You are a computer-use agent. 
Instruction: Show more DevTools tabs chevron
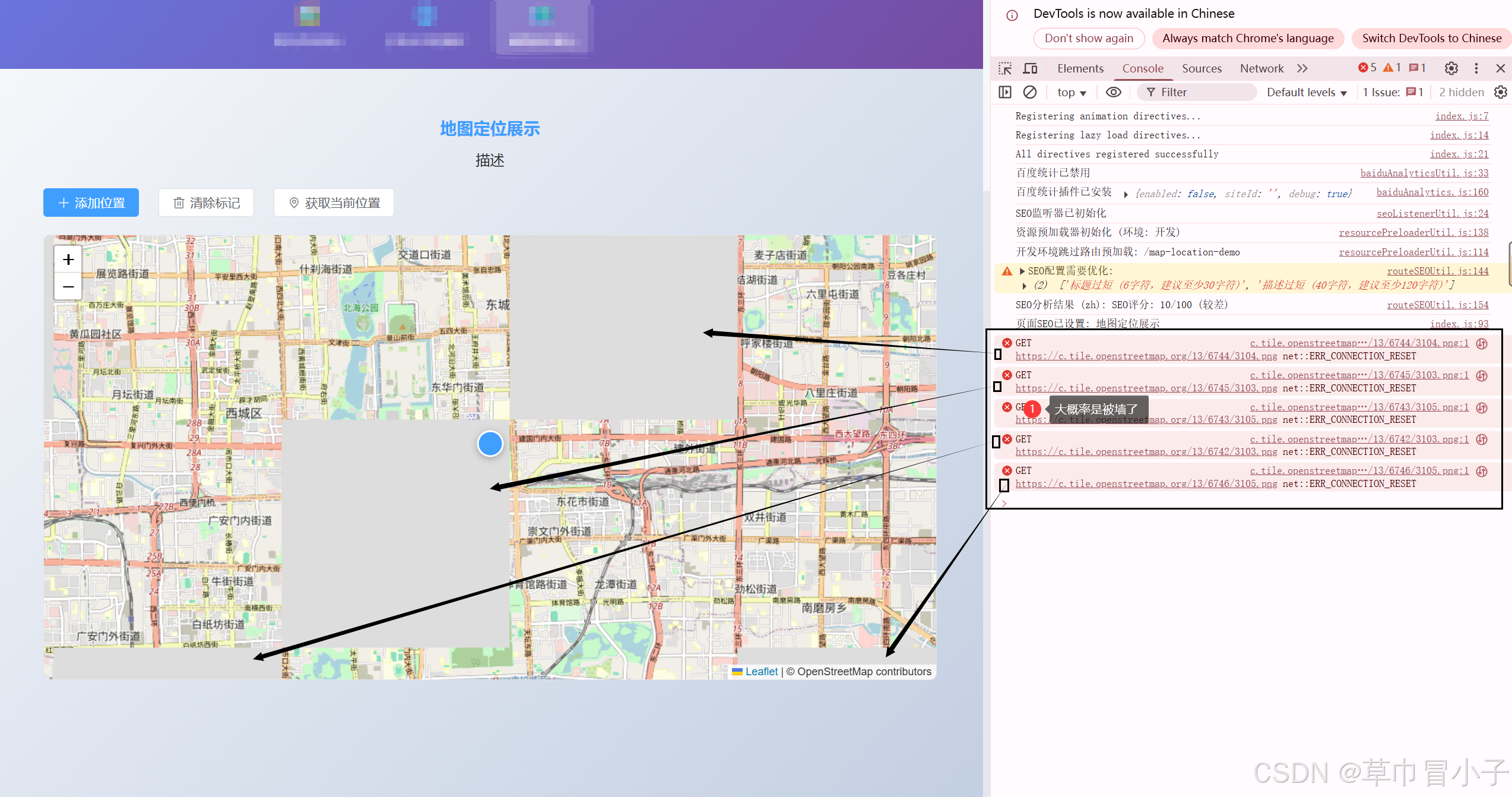tap(1302, 68)
